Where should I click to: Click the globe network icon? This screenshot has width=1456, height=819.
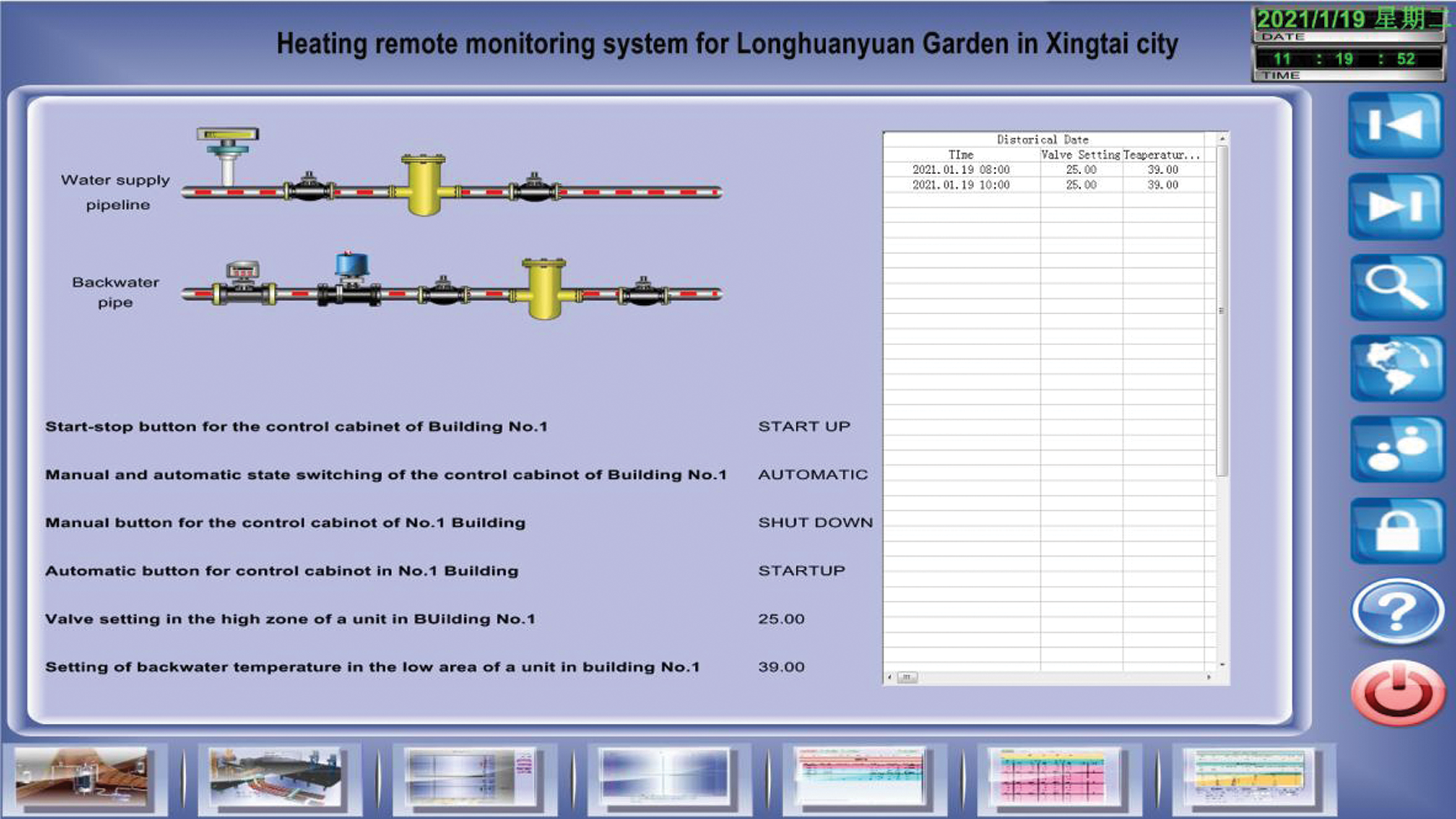click(x=1397, y=368)
